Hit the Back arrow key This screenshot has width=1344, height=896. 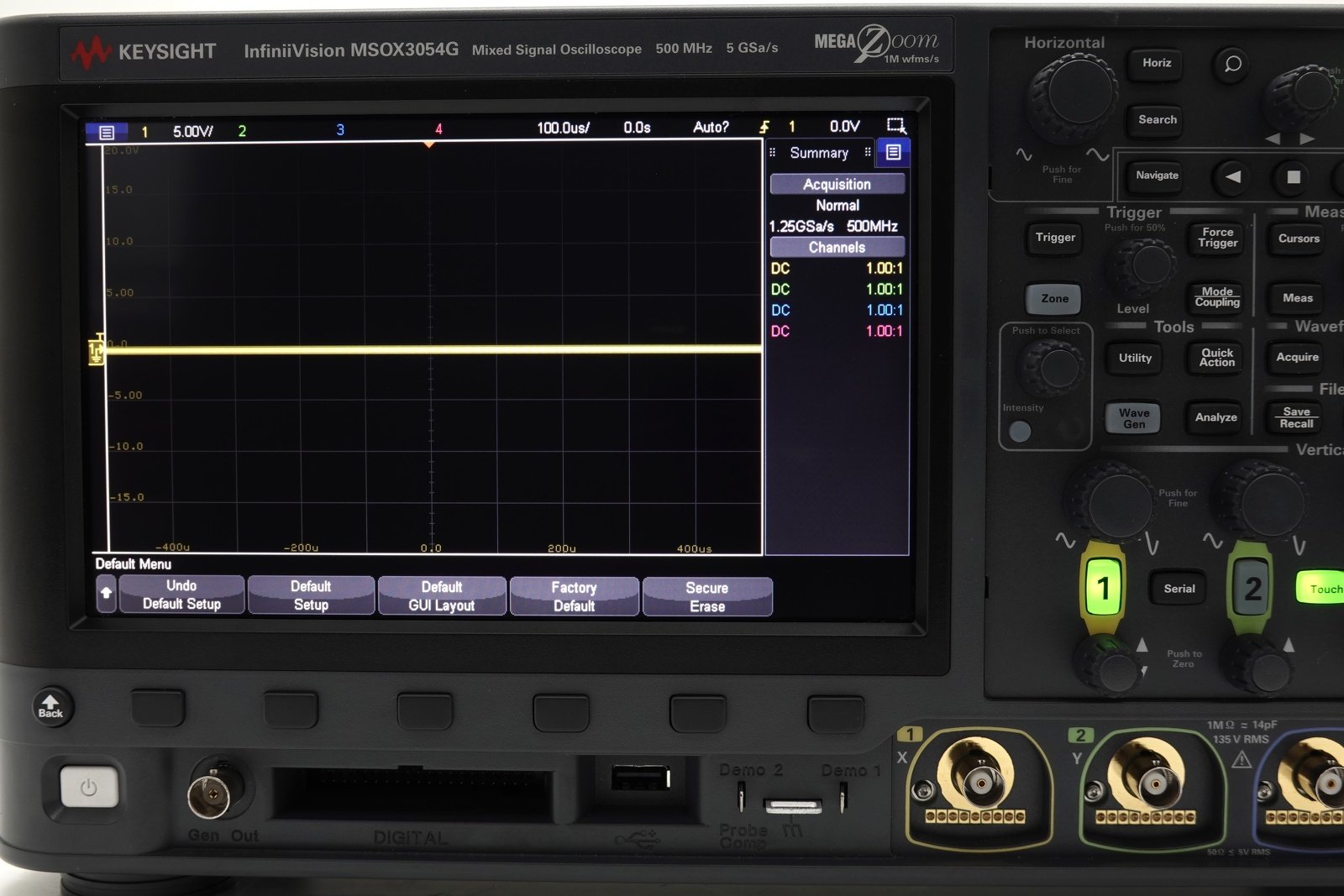pos(51,706)
